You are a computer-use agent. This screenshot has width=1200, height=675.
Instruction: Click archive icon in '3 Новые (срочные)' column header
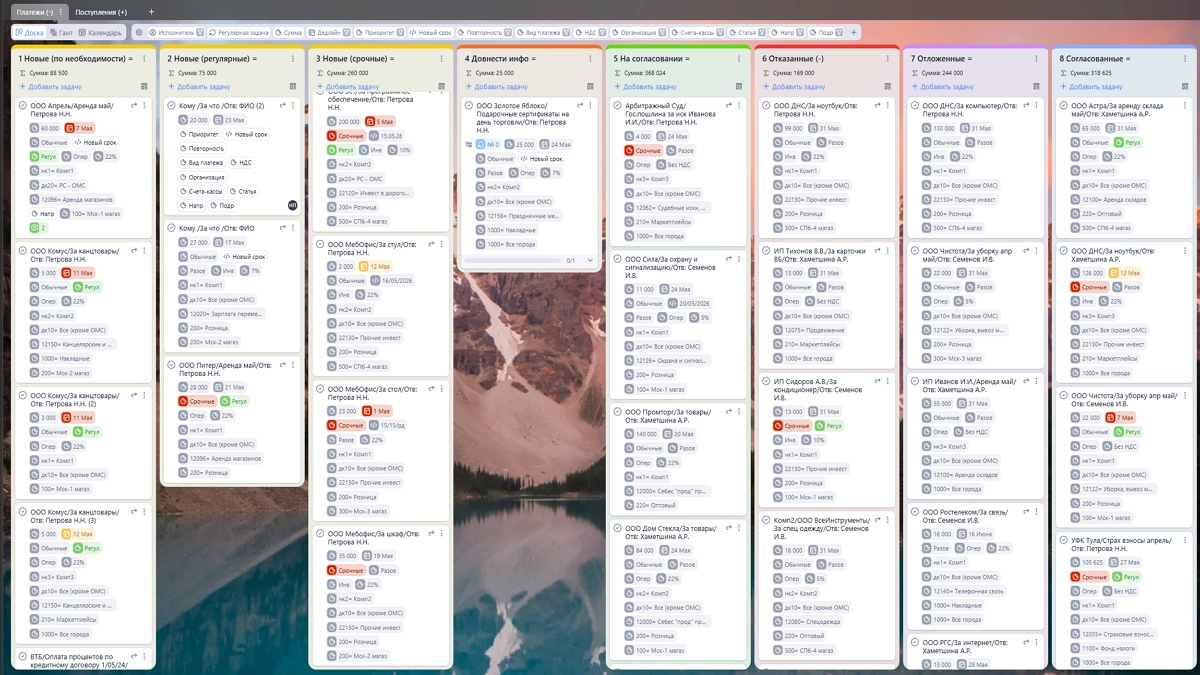(x=442, y=87)
